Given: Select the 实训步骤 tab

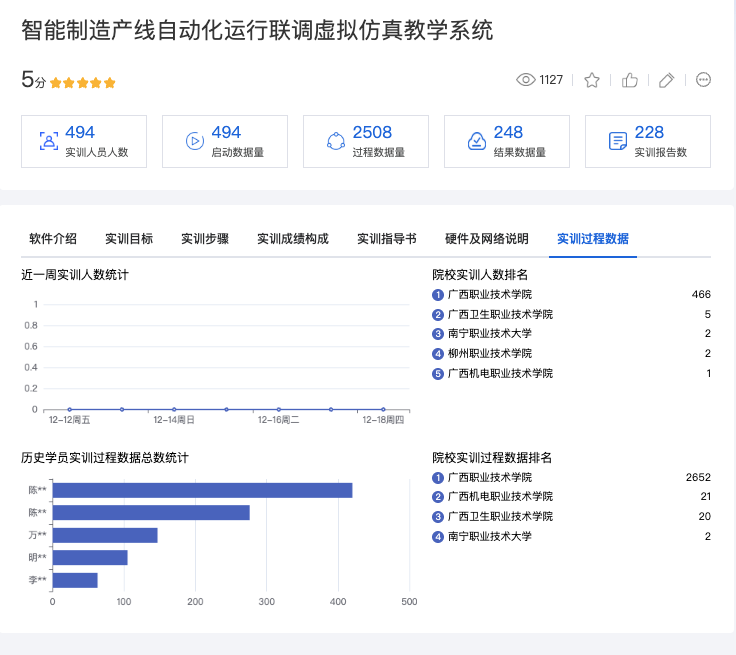Looking at the screenshot, I should (205, 239).
